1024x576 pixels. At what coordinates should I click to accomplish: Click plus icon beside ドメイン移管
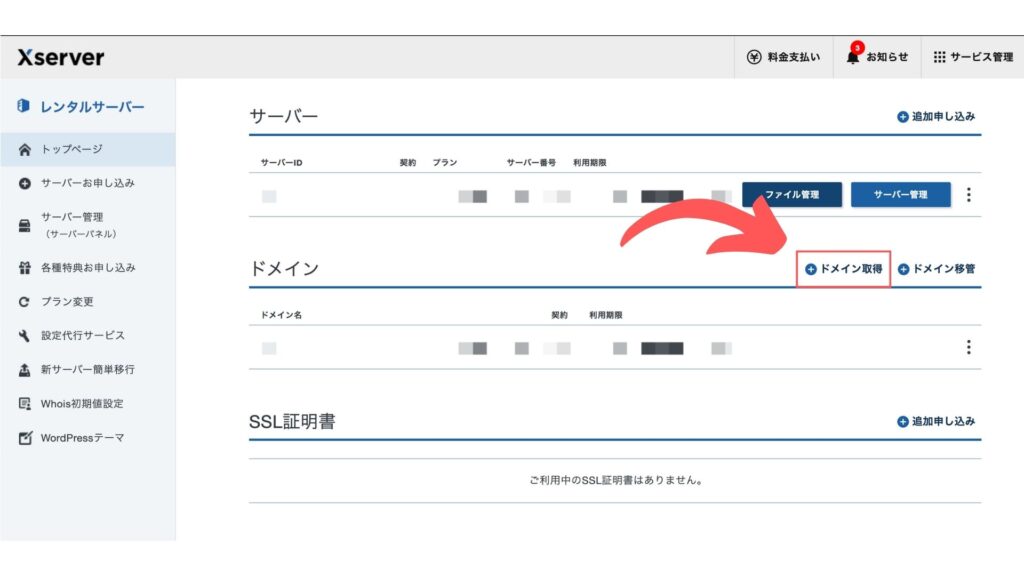click(903, 269)
